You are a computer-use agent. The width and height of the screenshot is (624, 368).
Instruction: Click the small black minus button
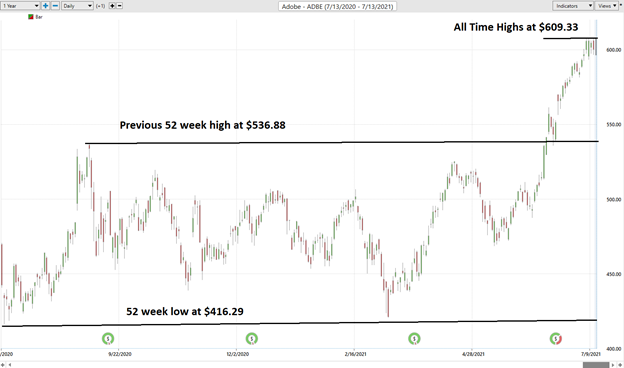[119, 6]
